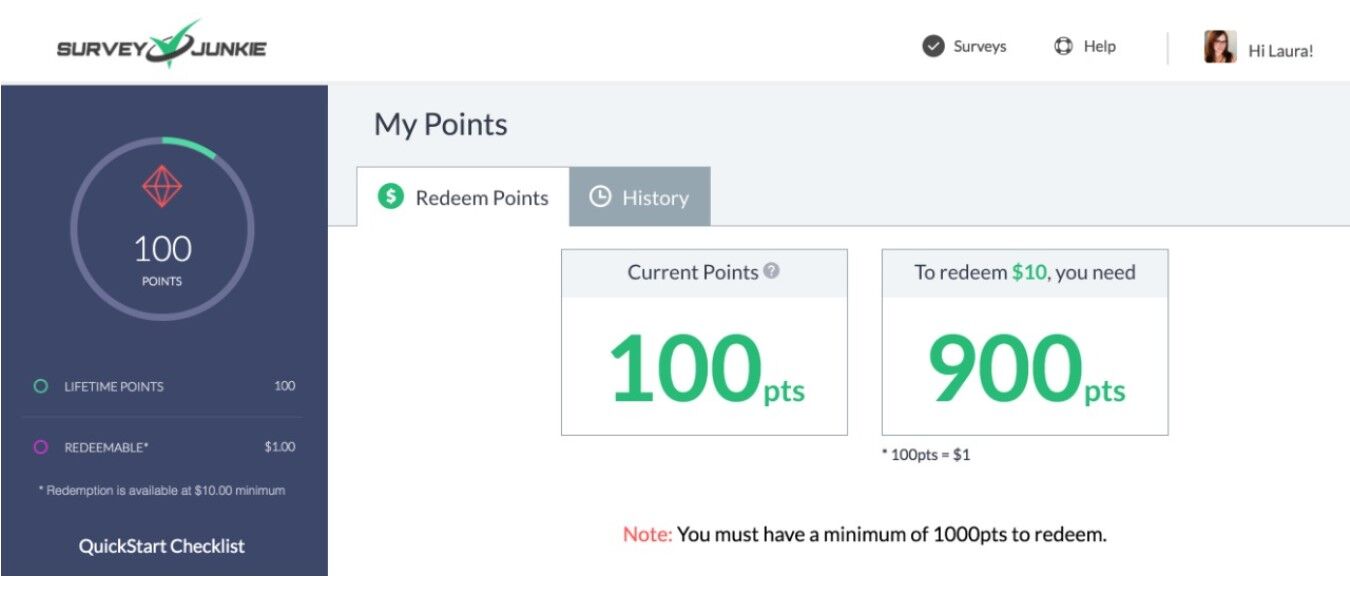
Task: Click the Lifetime Points teal circle
Action: [41, 386]
